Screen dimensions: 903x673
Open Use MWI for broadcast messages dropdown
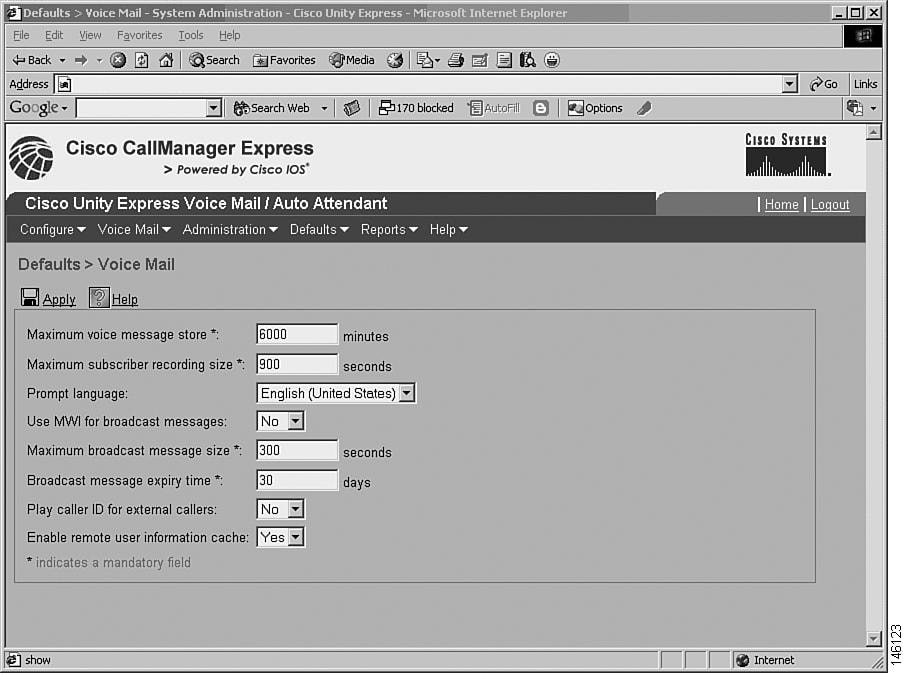(x=295, y=421)
